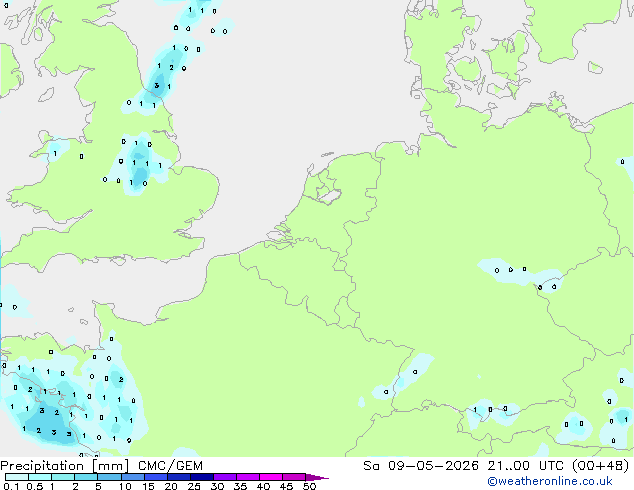
Task: Click the '3' value off northeast England coast
Action: 157,85
